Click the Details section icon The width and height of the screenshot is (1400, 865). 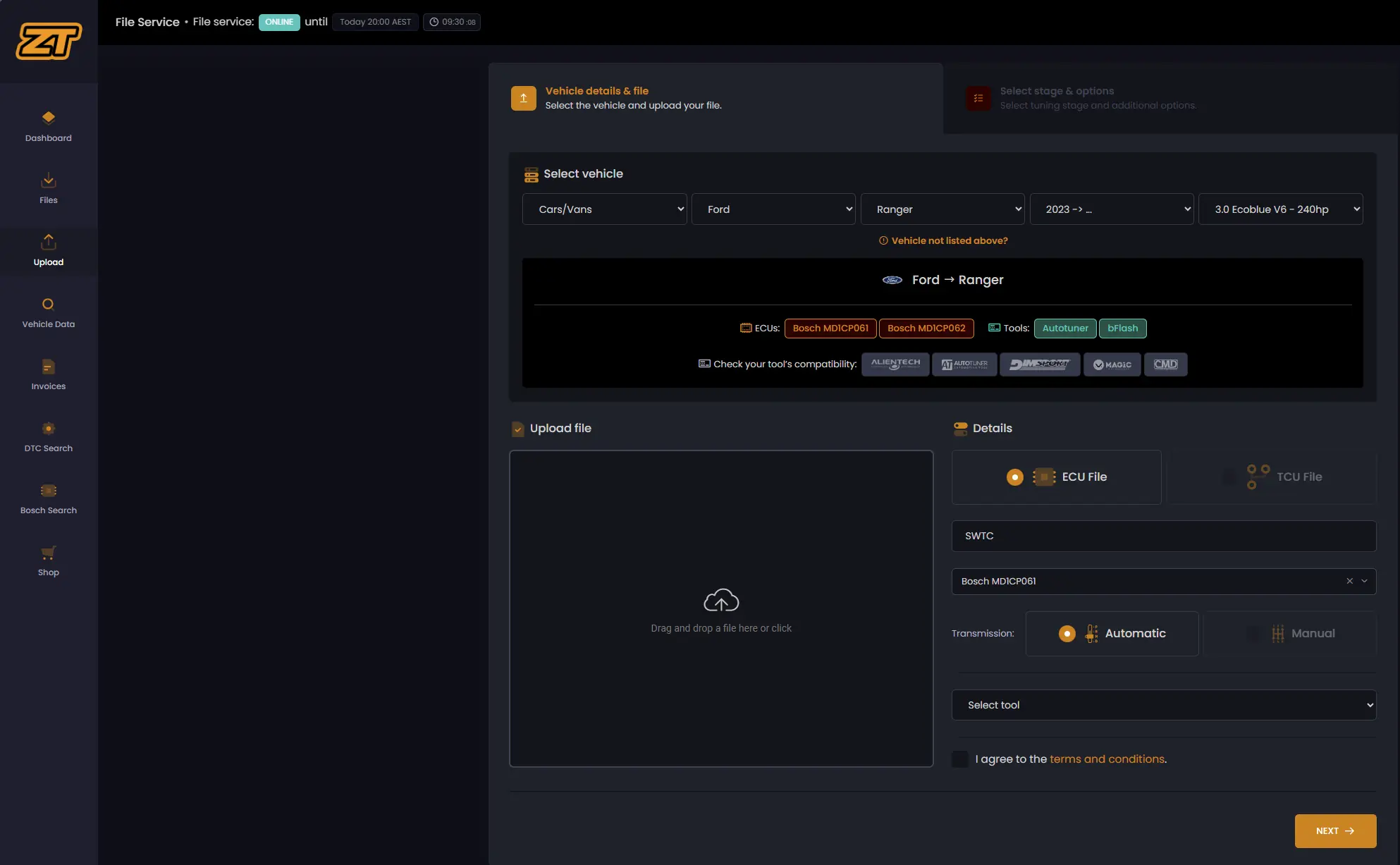[960, 429]
